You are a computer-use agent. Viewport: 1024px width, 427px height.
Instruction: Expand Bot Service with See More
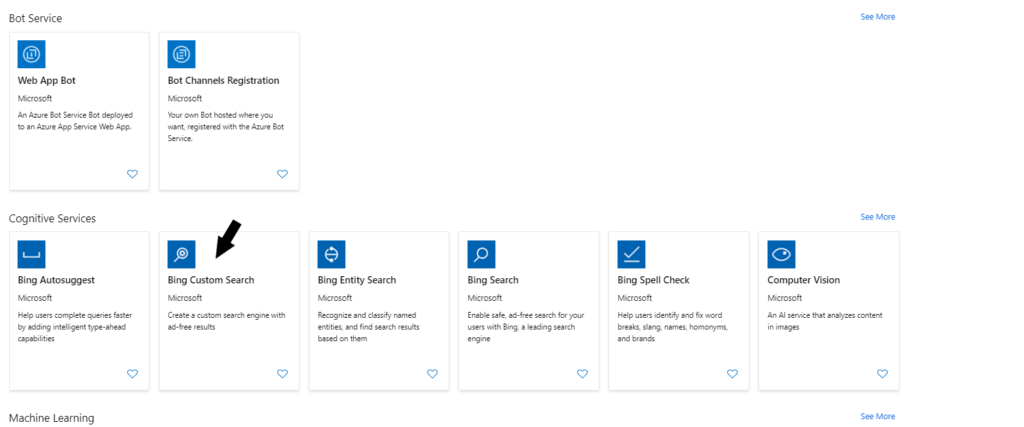click(877, 17)
